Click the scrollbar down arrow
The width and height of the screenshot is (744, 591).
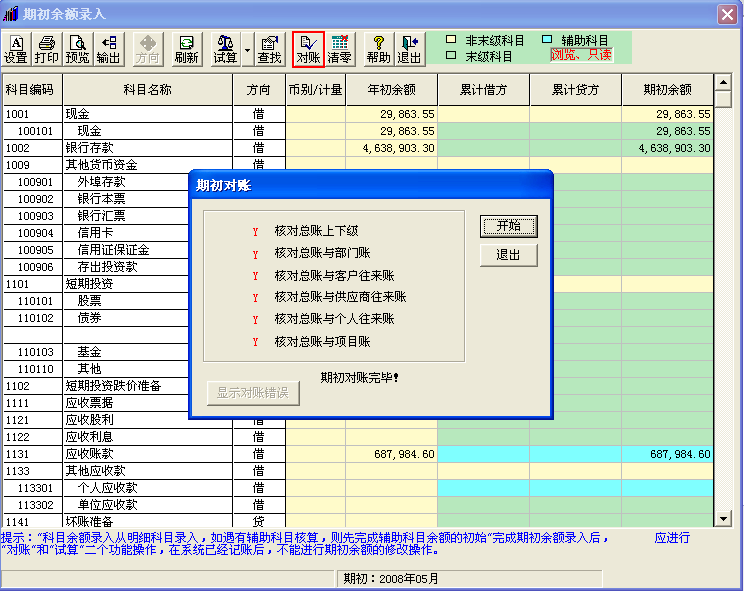point(723,519)
